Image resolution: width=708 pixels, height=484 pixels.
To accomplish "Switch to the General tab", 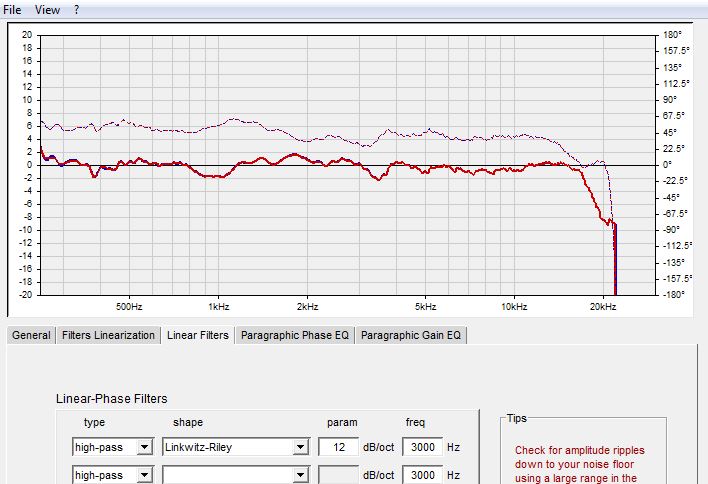I will [31, 335].
